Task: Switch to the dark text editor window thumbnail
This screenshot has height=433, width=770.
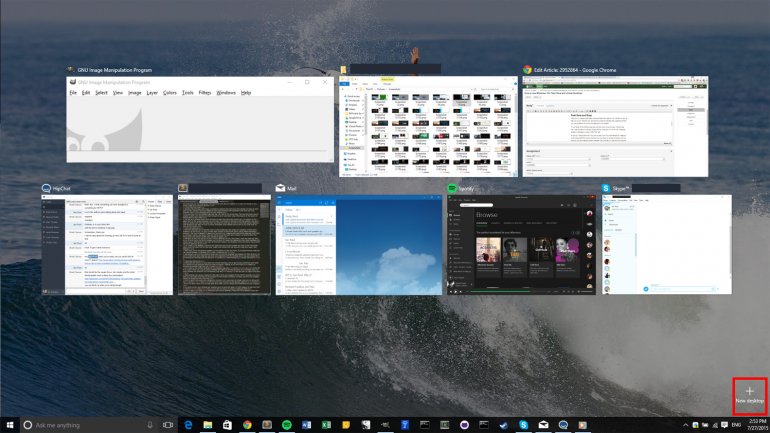Action: pos(224,245)
